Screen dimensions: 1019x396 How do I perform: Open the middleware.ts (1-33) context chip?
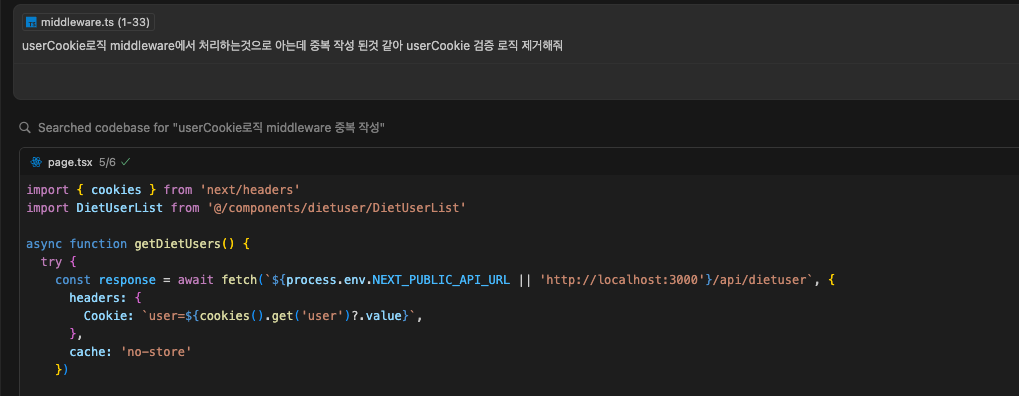coord(88,23)
